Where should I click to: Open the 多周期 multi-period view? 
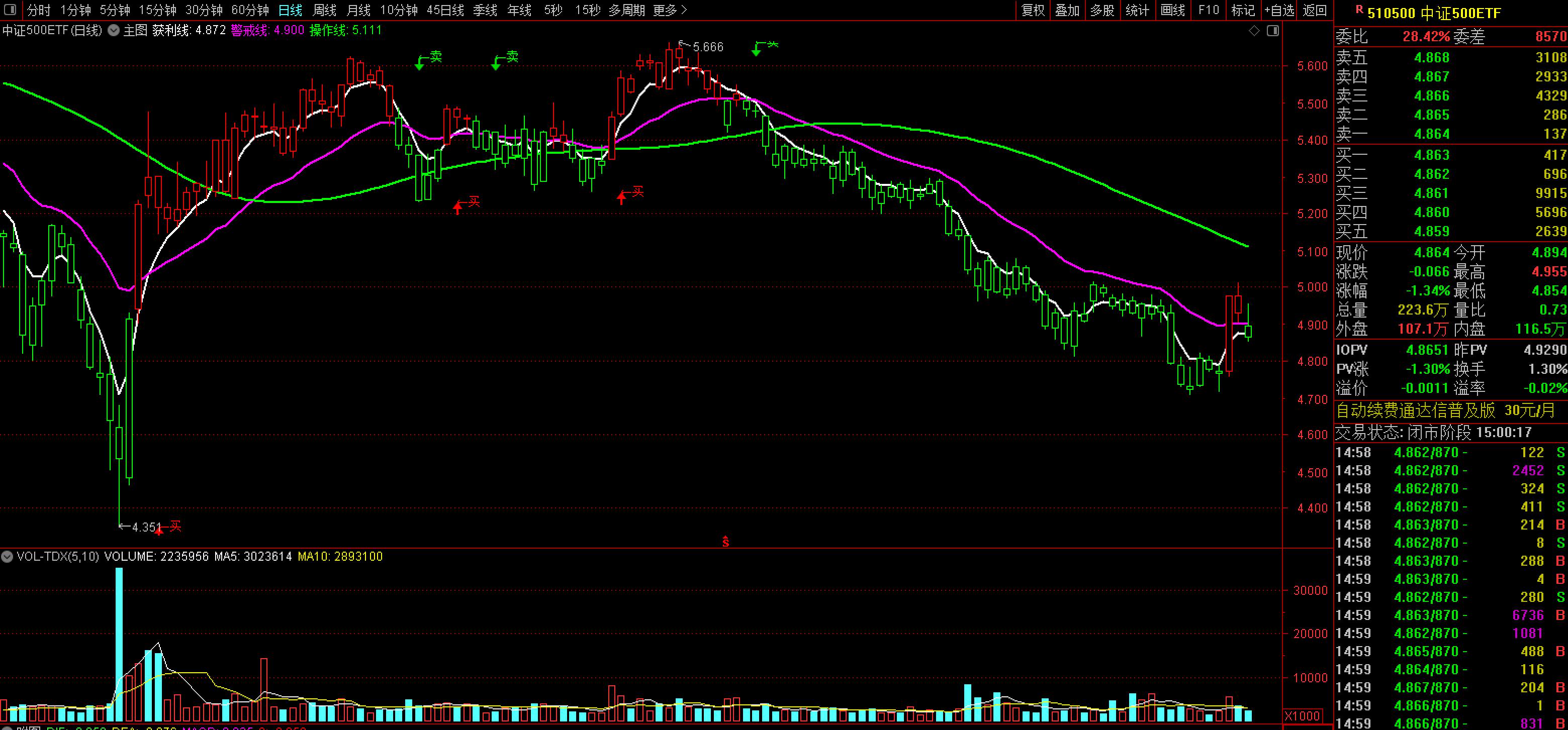pos(626,10)
